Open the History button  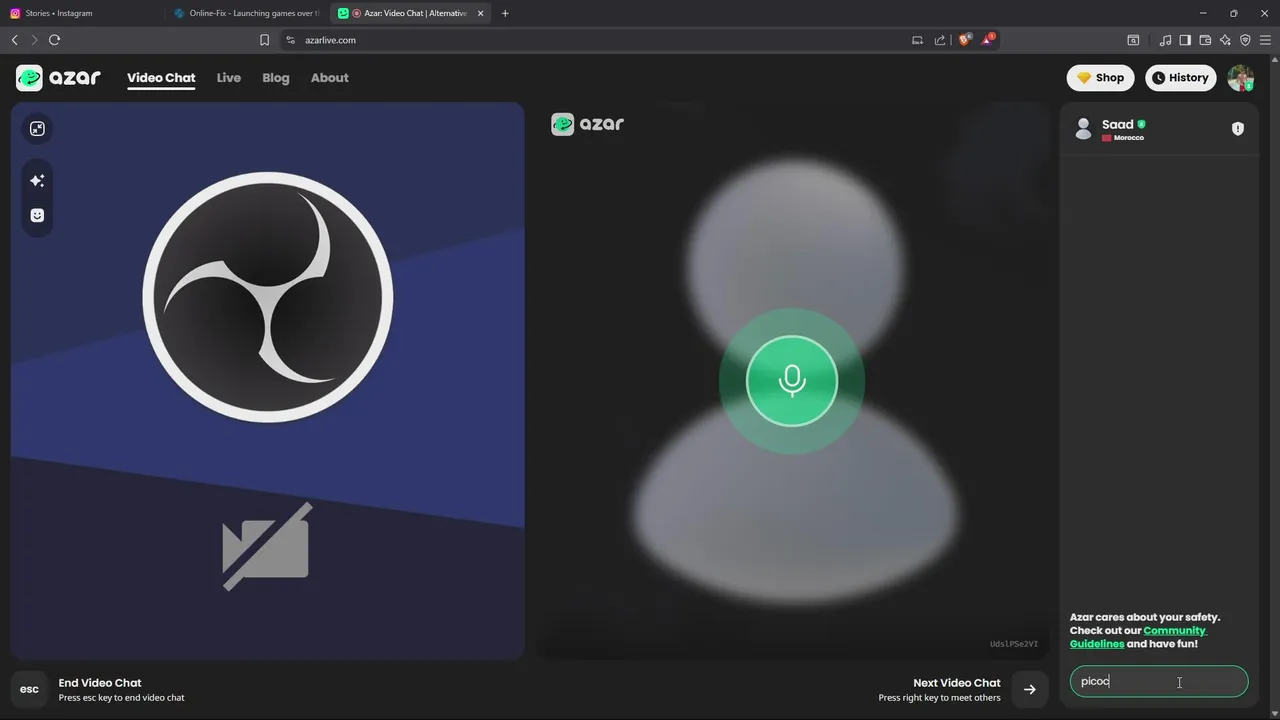coord(1180,78)
